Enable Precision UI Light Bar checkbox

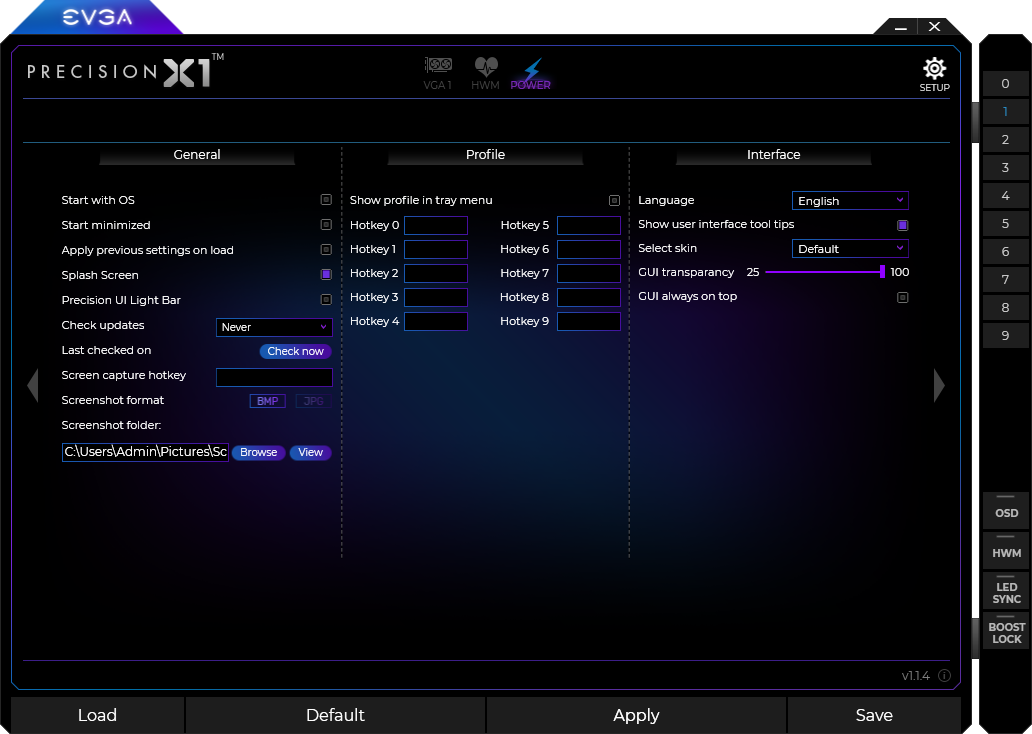coord(326,300)
